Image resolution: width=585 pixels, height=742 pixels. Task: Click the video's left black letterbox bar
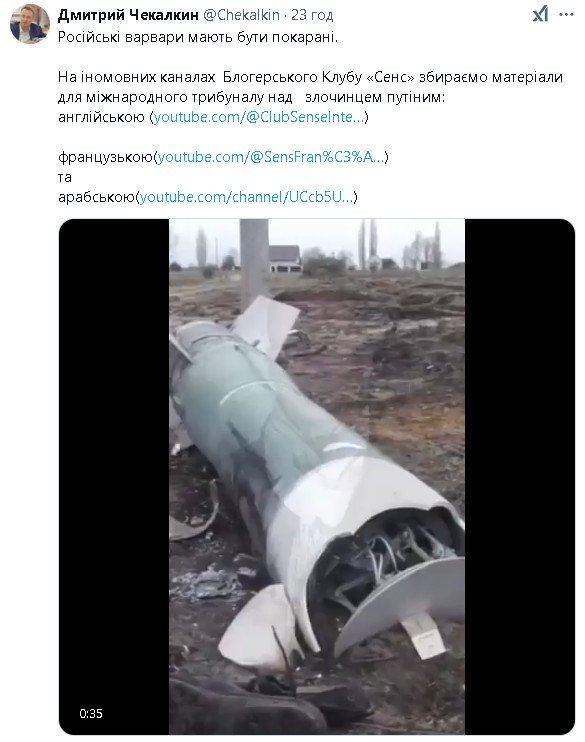coord(114,477)
